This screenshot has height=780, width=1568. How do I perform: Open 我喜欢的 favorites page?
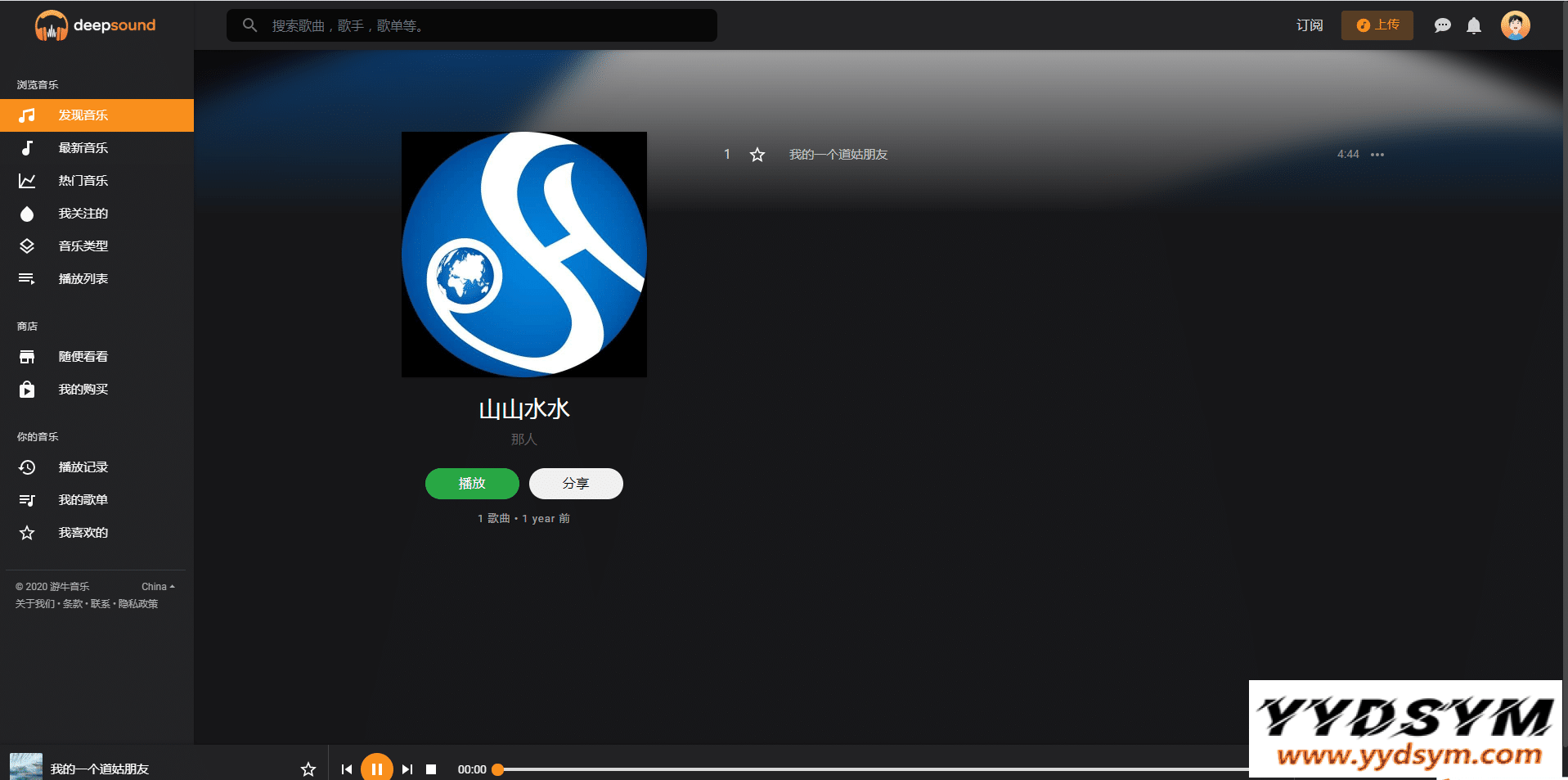click(83, 533)
